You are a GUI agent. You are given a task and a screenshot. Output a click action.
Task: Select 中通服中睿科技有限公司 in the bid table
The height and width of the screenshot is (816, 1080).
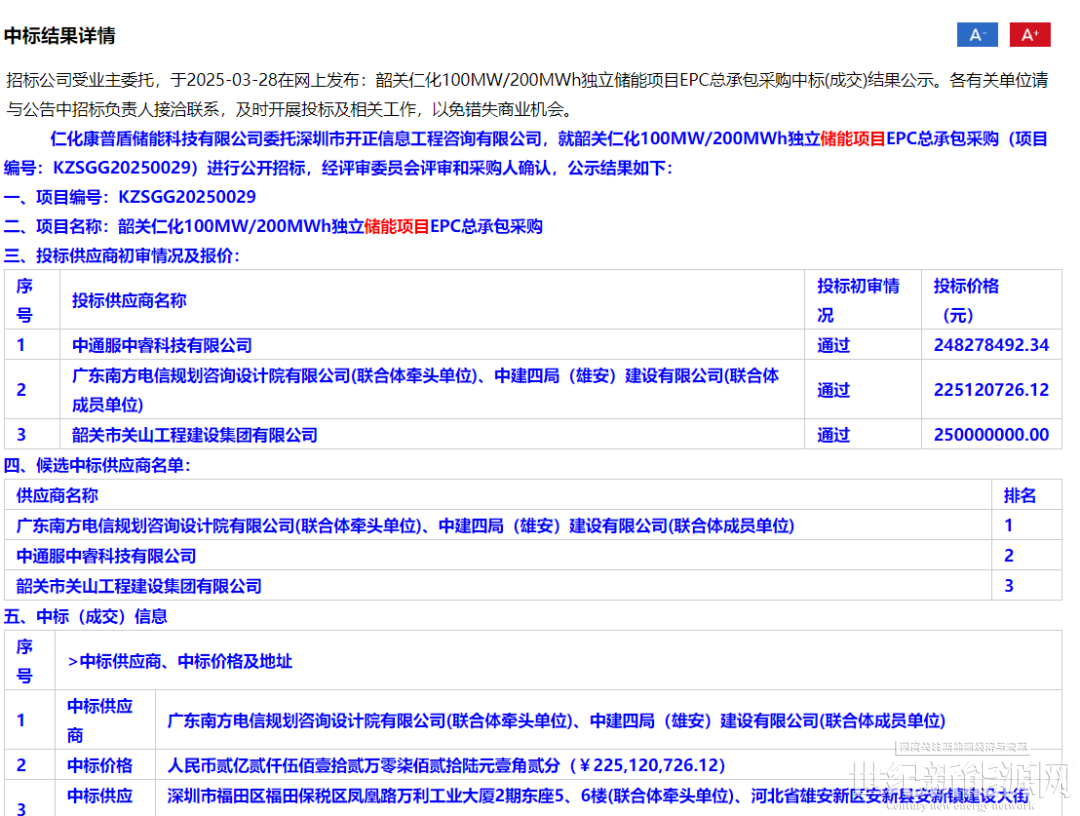pos(162,345)
